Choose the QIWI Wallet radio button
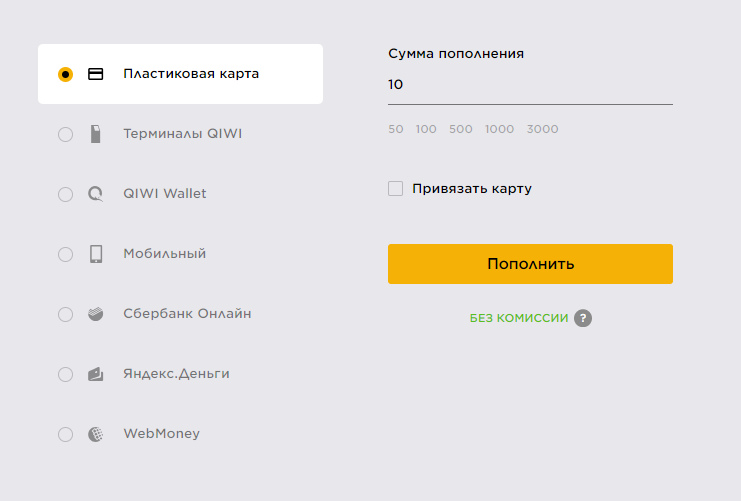 coord(65,194)
